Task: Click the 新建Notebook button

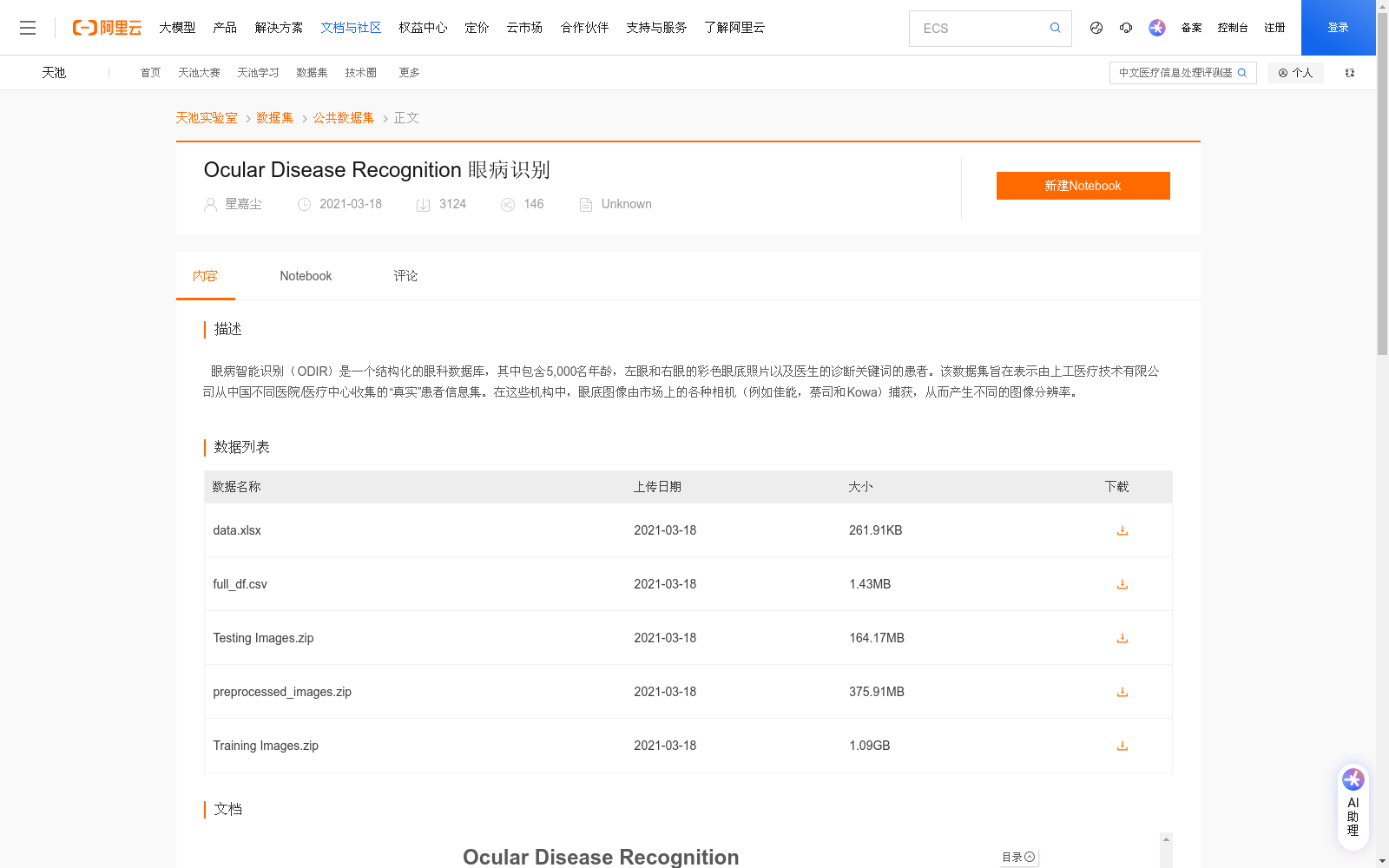Action: 1083,186
